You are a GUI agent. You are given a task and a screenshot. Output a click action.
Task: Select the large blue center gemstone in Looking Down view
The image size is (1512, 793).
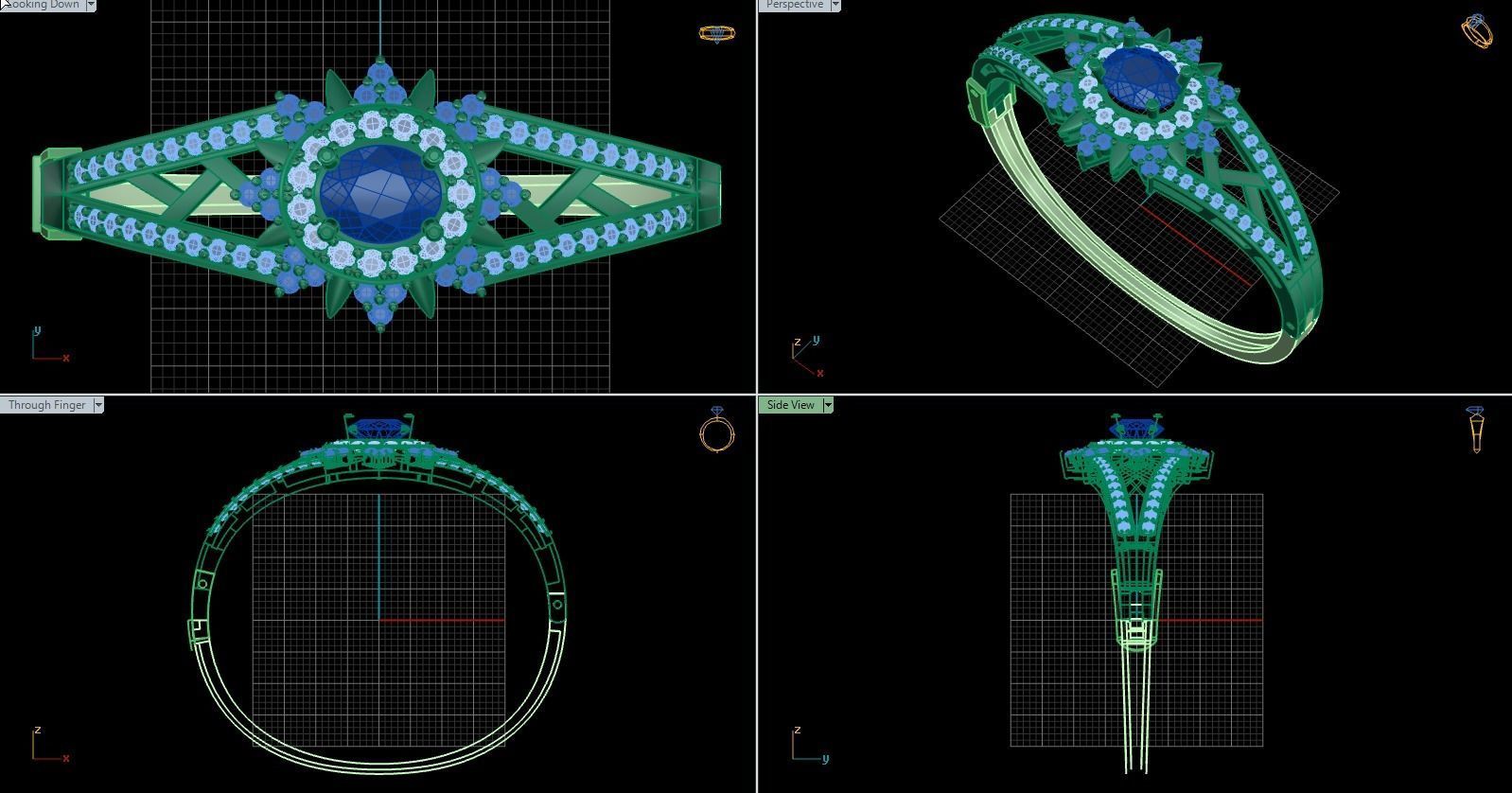coord(381,194)
